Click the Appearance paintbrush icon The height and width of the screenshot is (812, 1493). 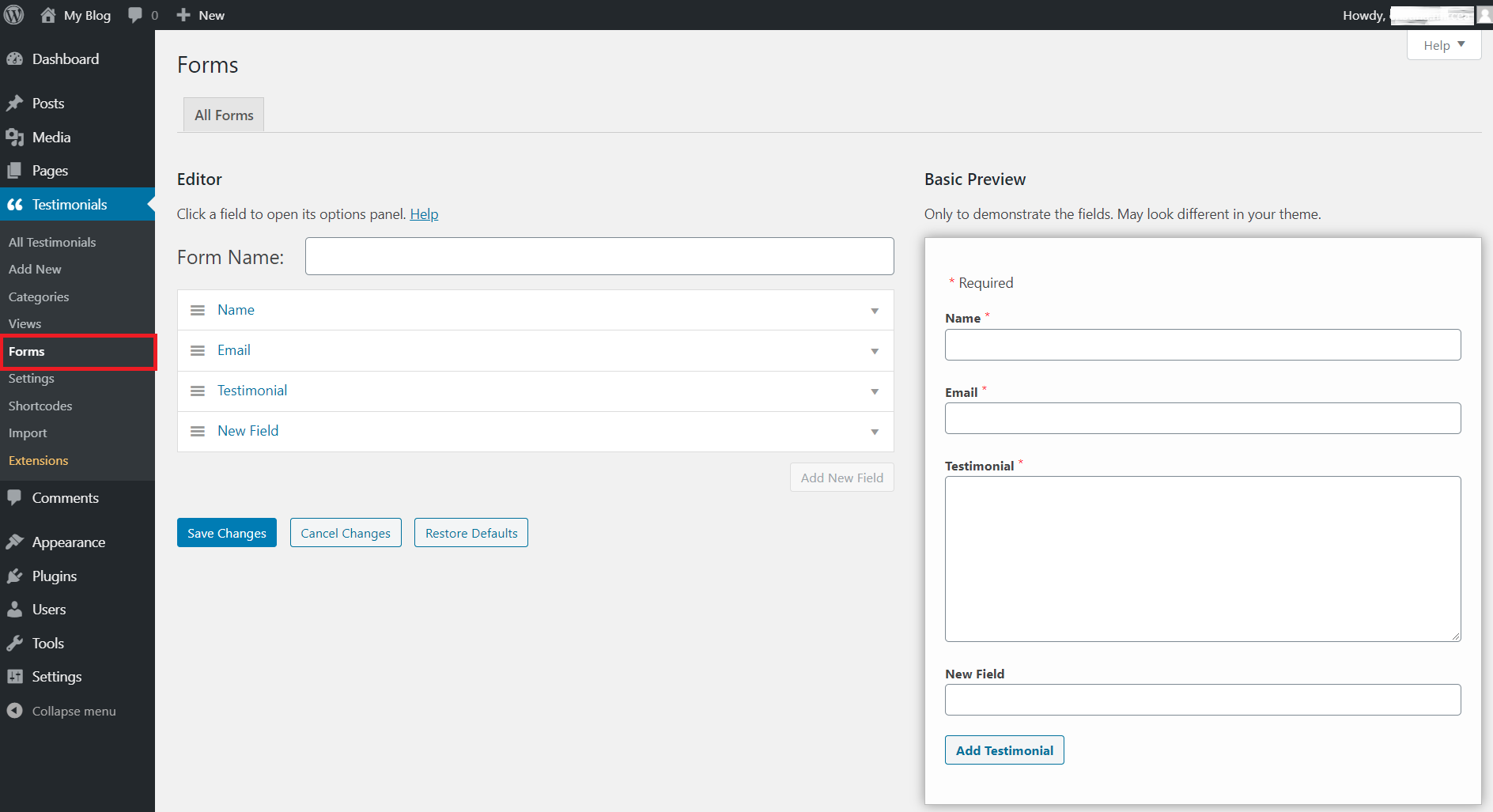[x=16, y=542]
